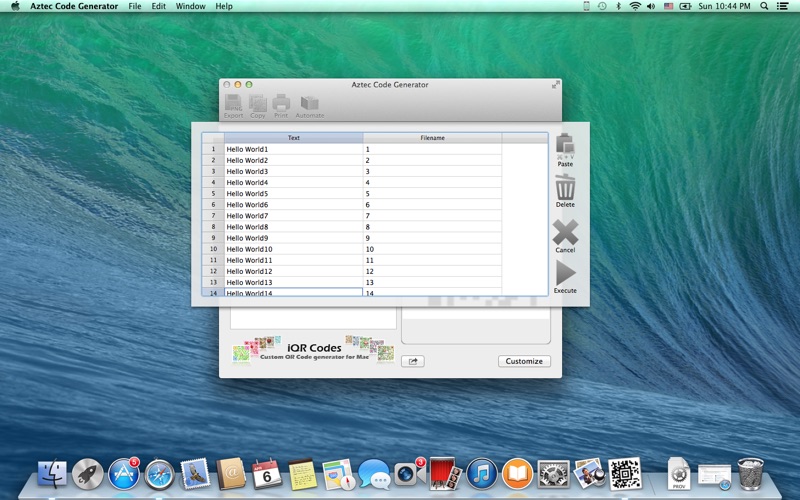
Task: Cancel the batch with the X icon
Action: (565, 233)
